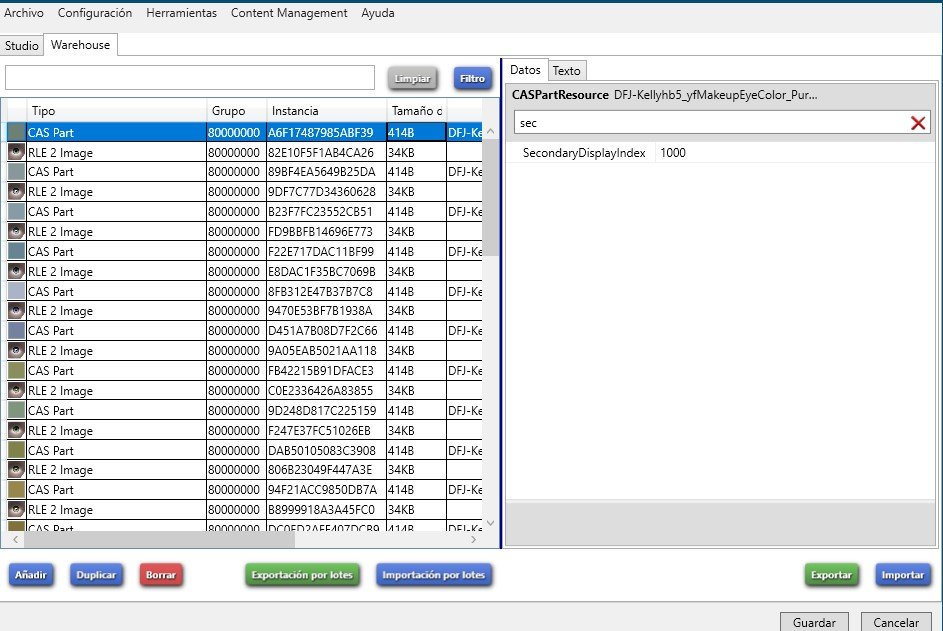Screen dimensions: 943x631
Task: Click eye thumbnail for row F247E37FC51026EB
Action: [16, 431]
